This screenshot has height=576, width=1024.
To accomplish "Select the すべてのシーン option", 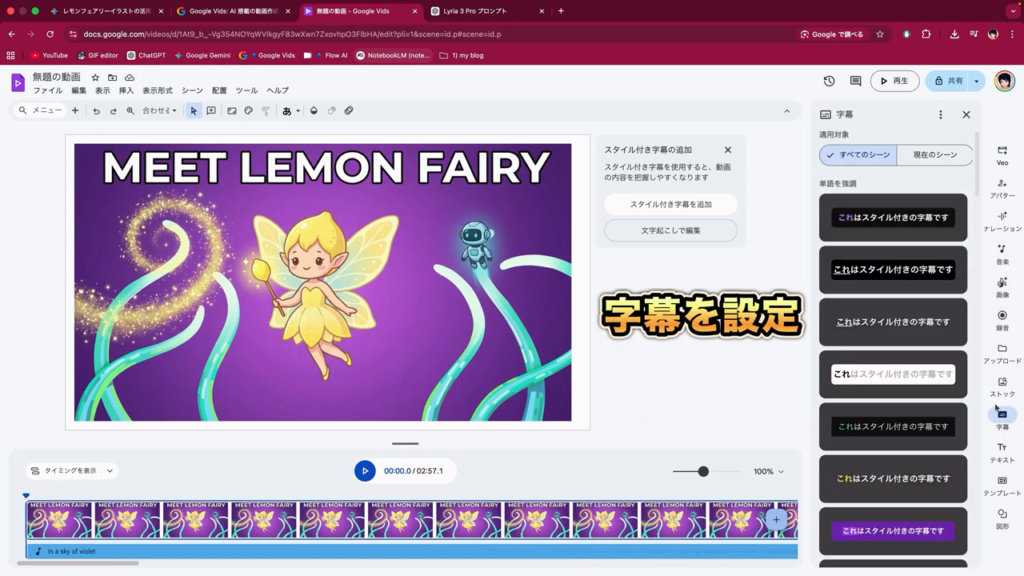I will pos(858,155).
